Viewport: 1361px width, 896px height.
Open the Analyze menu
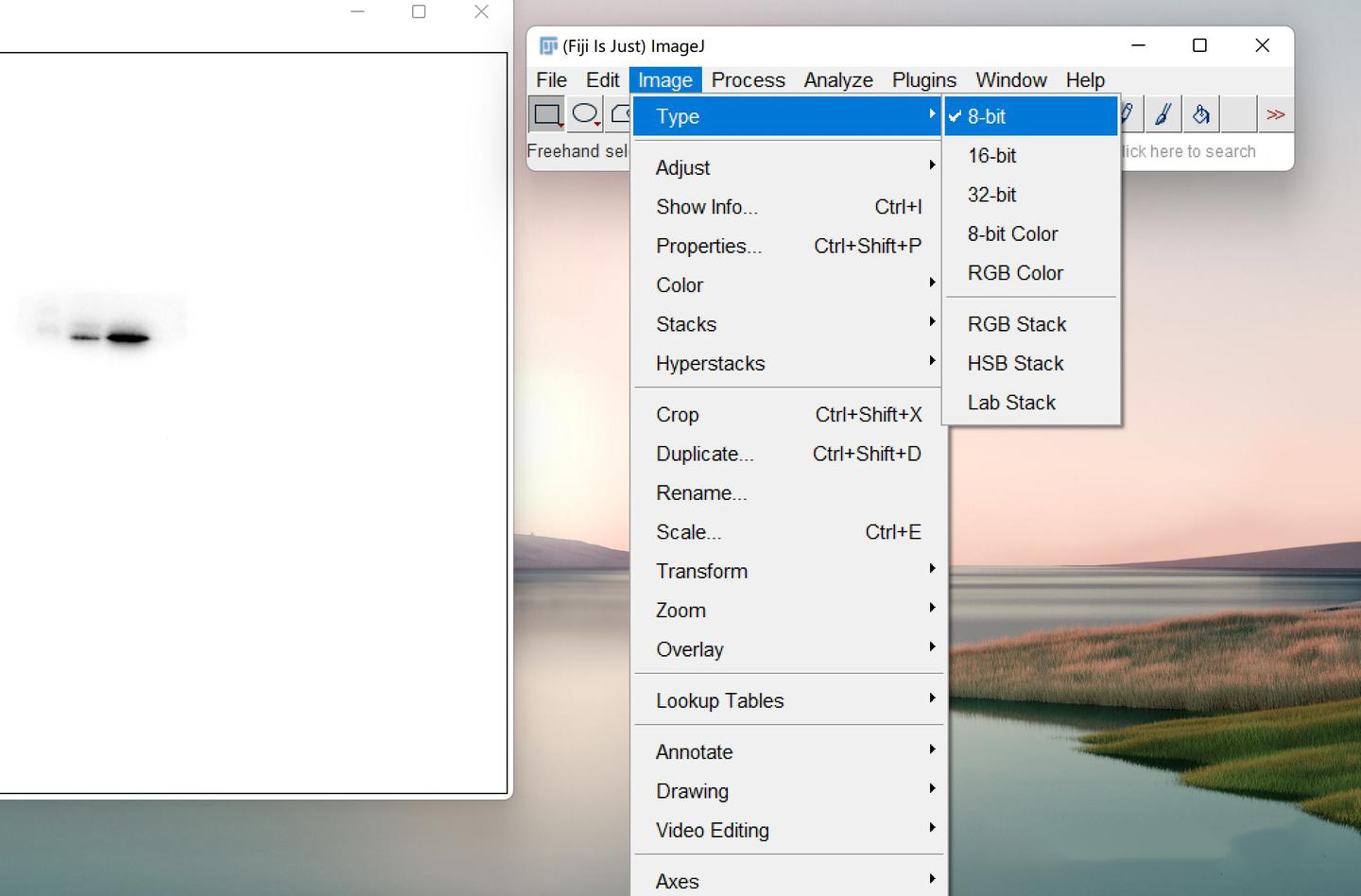point(837,80)
